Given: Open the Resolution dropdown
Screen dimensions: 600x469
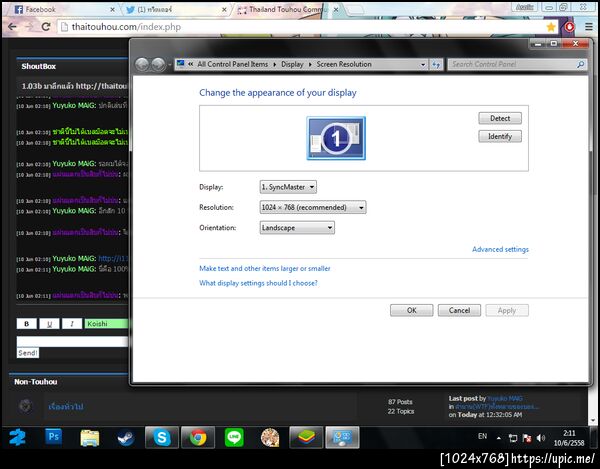Looking at the screenshot, I should 313,207.
